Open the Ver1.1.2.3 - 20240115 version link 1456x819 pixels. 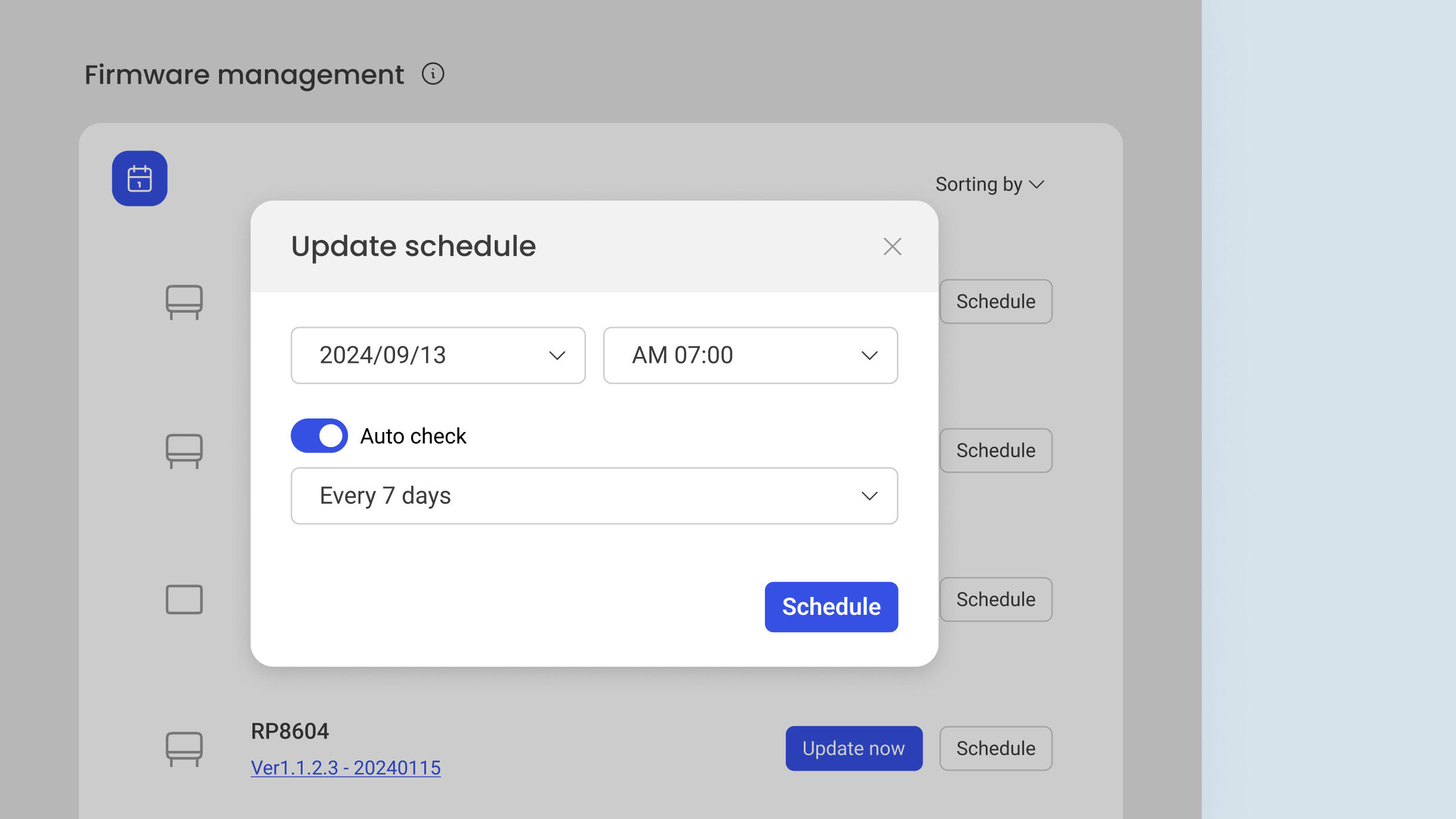(346, 768)
